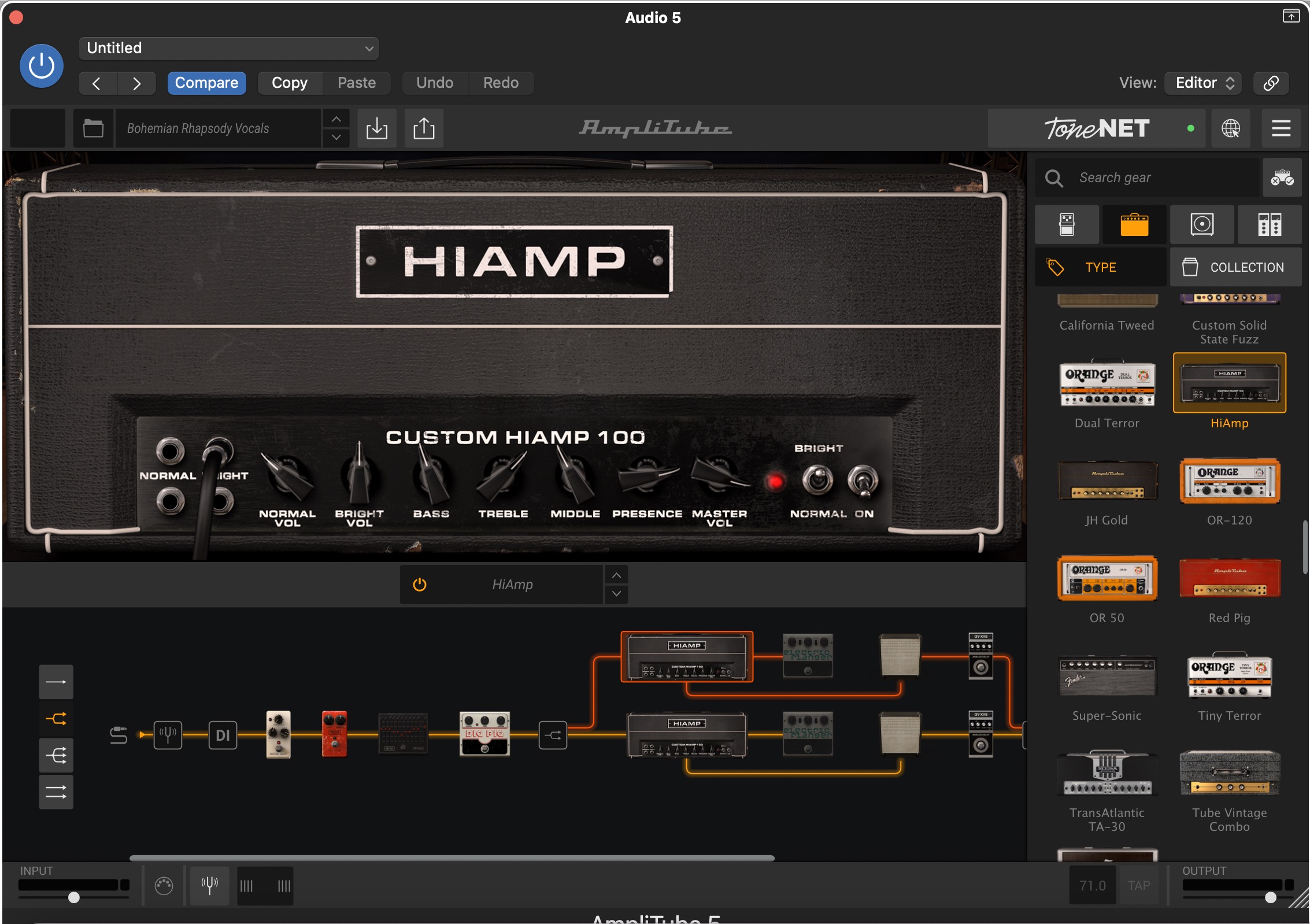Go to previous preset arrow
The height and width of the screenshot is (924, 1310).
click(98, 83)
